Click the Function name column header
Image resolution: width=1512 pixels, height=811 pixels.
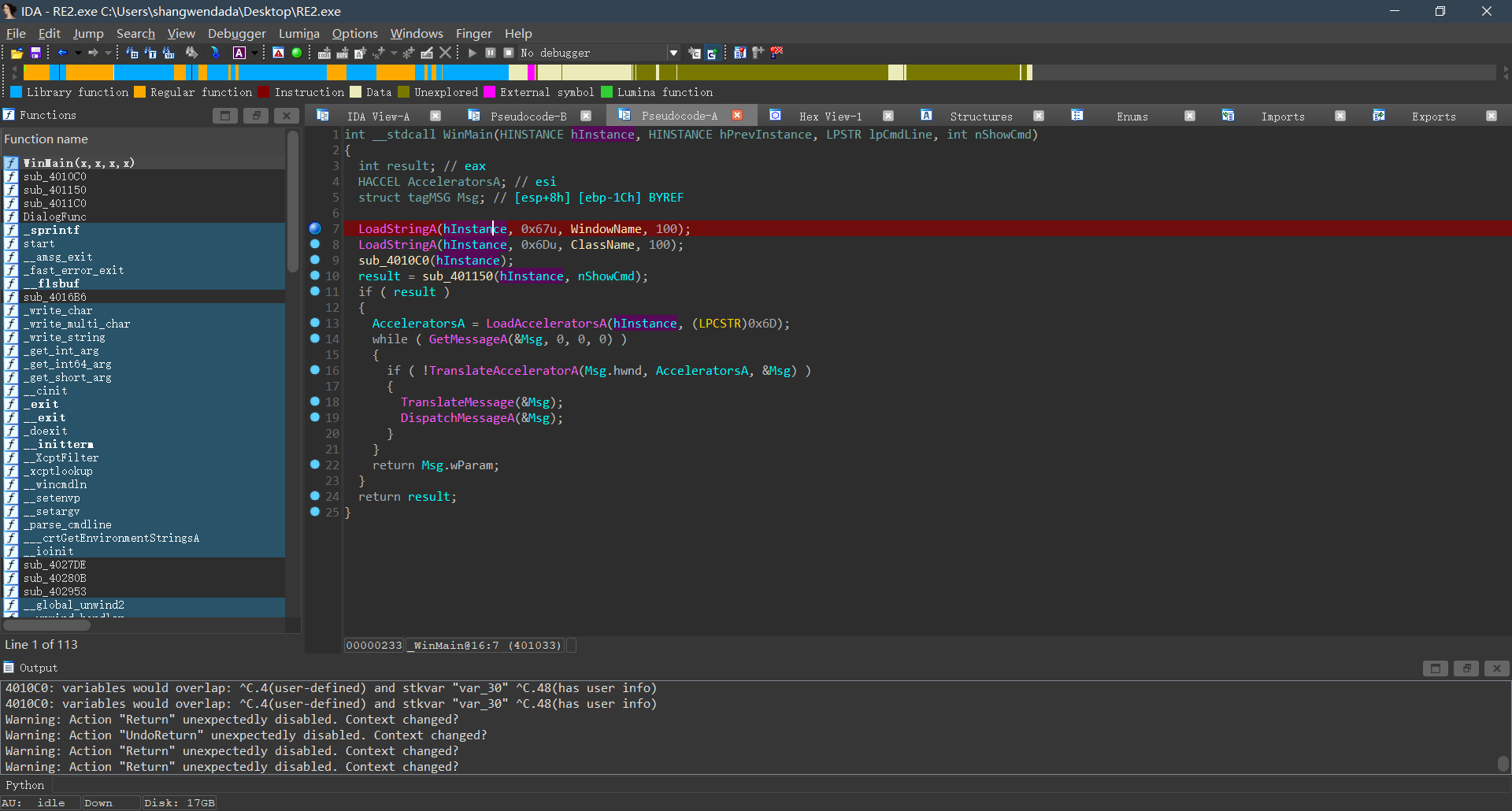click(143, 139)
